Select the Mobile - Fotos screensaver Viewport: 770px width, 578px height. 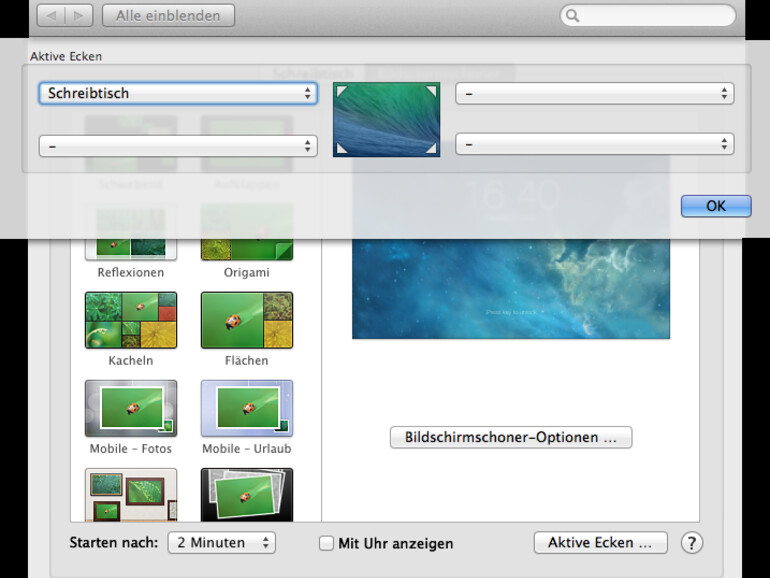[131, 409]
